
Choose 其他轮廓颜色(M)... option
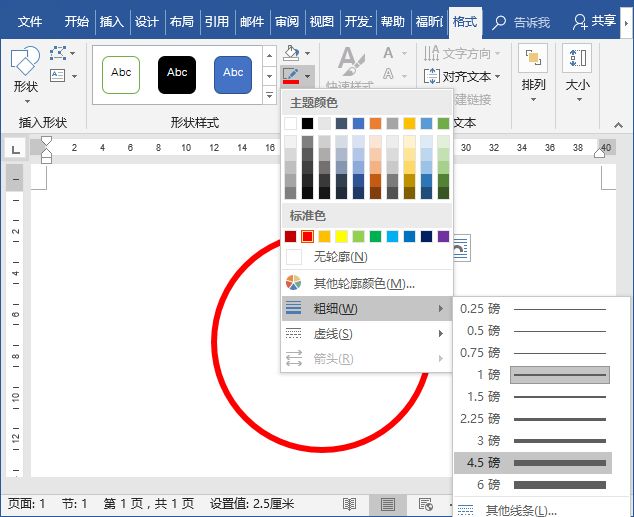coord(366,283)
